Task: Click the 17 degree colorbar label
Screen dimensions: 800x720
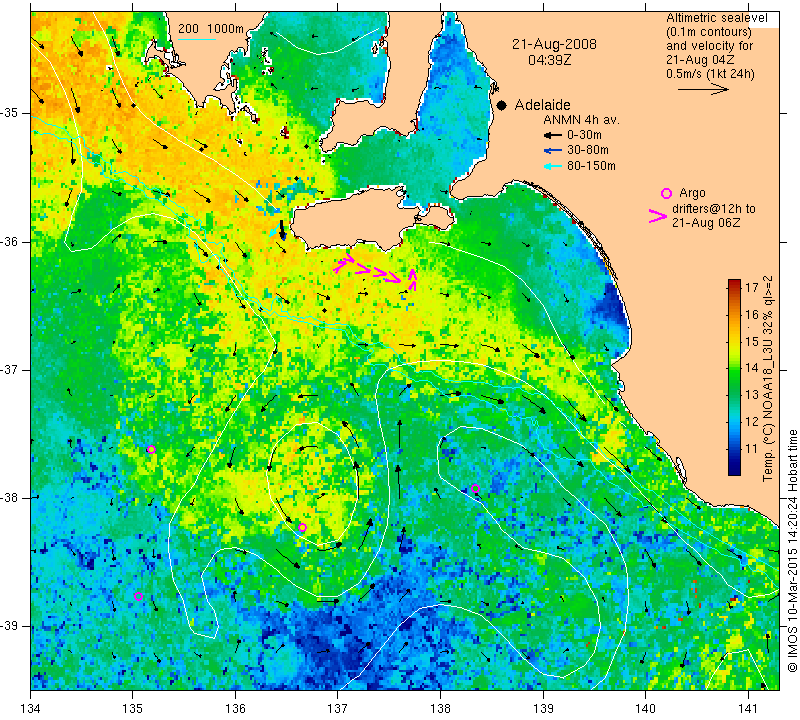Action: point(752,287)
